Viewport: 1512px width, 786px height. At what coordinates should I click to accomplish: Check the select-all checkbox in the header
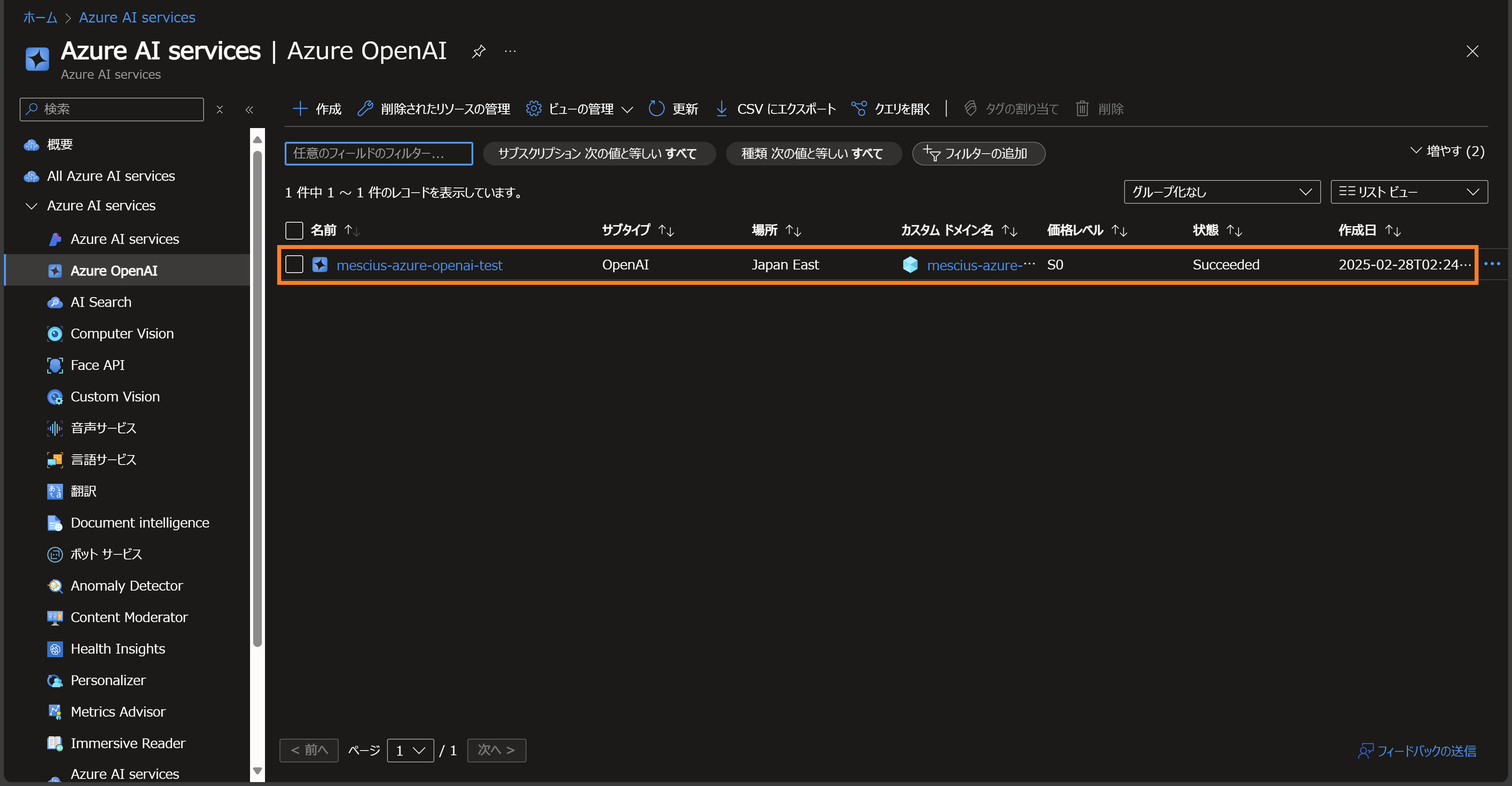coord(294,230)
